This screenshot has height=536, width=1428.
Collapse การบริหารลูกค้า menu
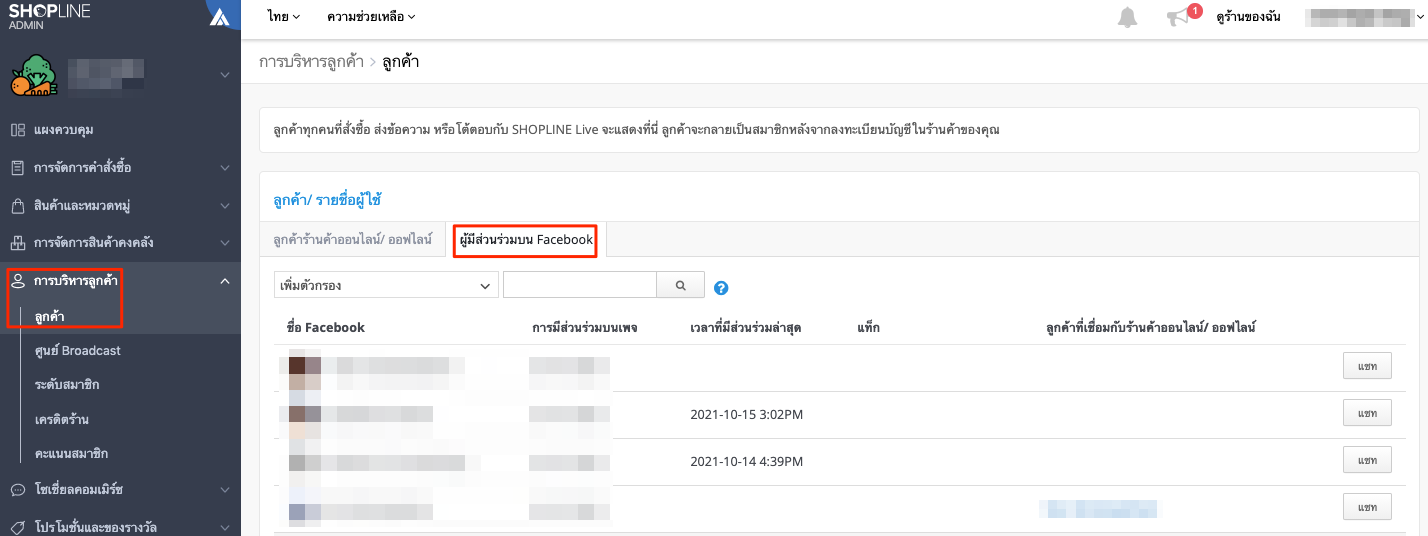tap(224, 281)
